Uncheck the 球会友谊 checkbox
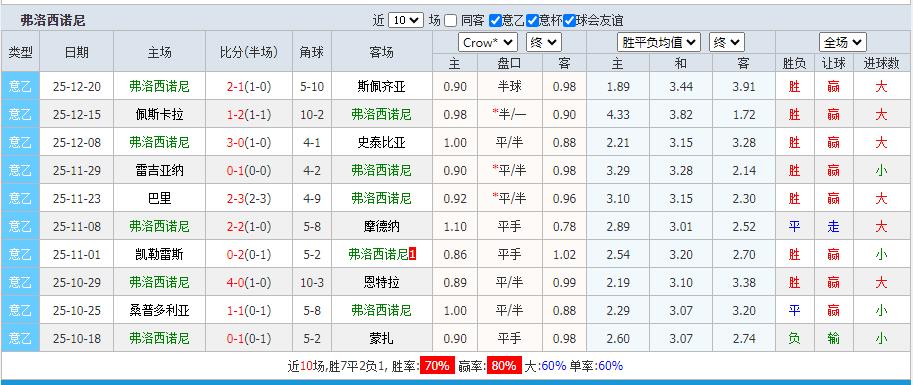The width and height of the screenshot is (913, 385). [x=569, y=20]
